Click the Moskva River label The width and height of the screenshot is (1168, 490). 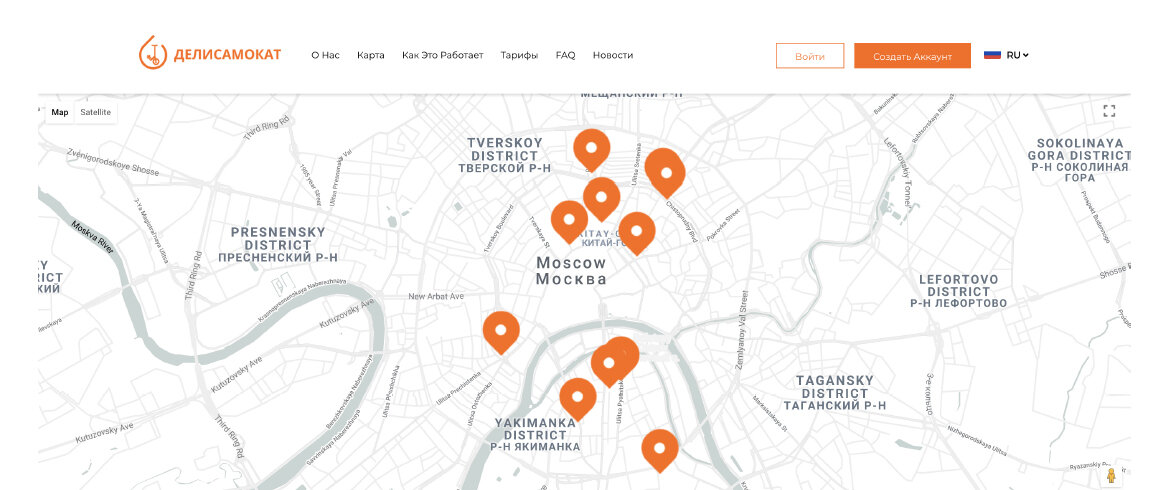94,238
